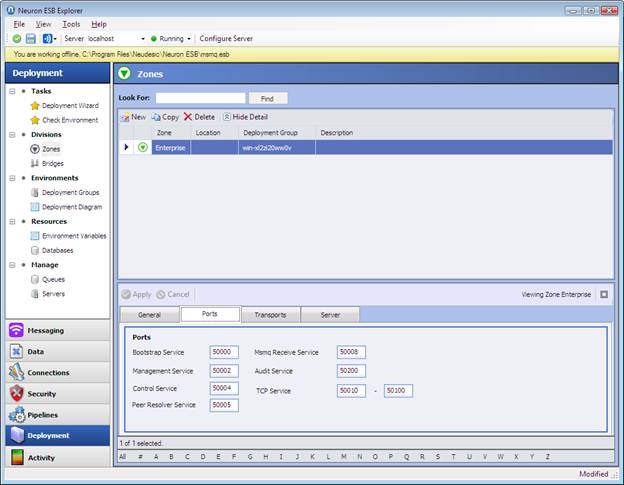Switch to the Pipelines panel
The width and height of the screenshot is (624, 485).
[x=58, y=415]
